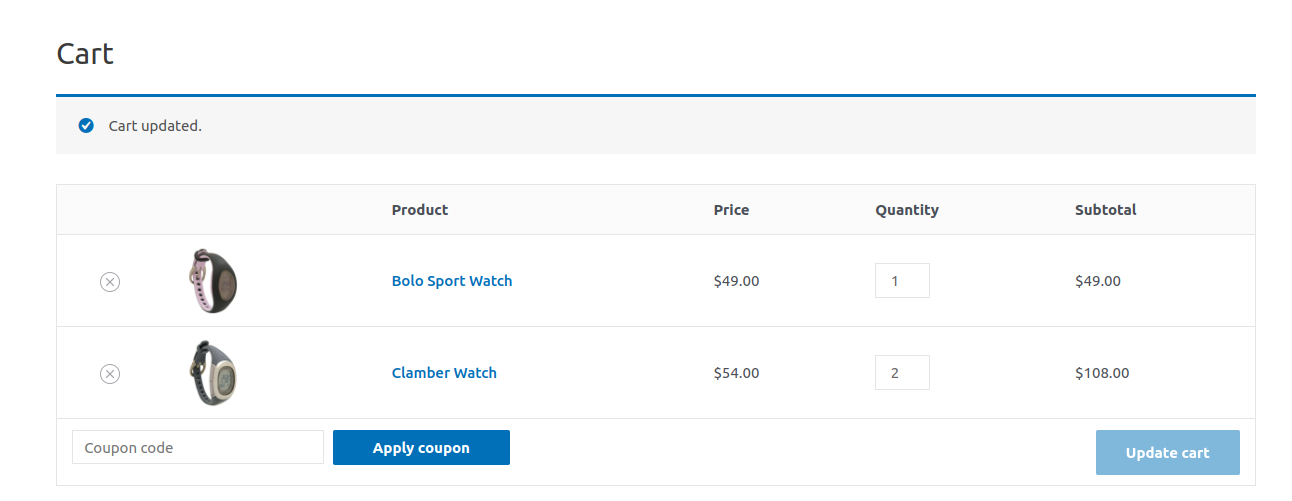1292x501 pixels.
Task: Click the $108.00 subtotal for Clamber Watch
Action: point(1102,373)
